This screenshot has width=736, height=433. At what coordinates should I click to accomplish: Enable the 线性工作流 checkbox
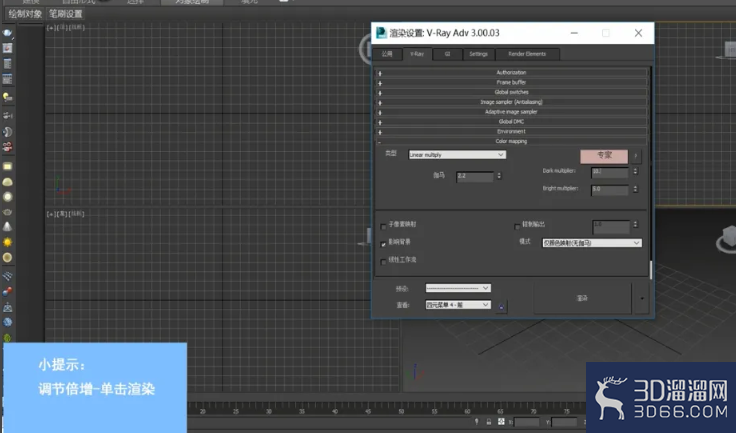click(383, 262)
